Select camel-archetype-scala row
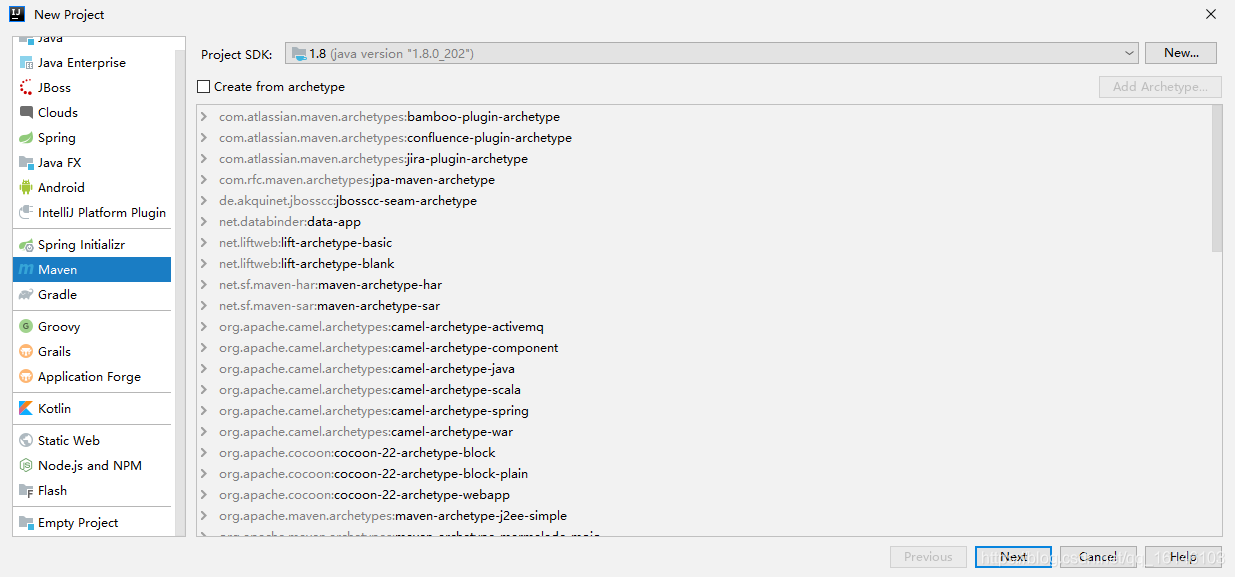This screenshot has height=577, width=1235. click(704, 390)
